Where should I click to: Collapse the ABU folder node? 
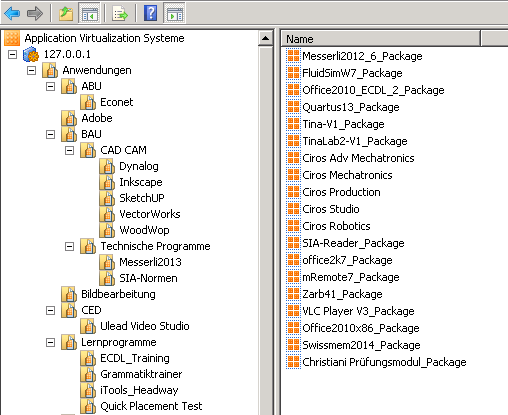tap(50, 86)
